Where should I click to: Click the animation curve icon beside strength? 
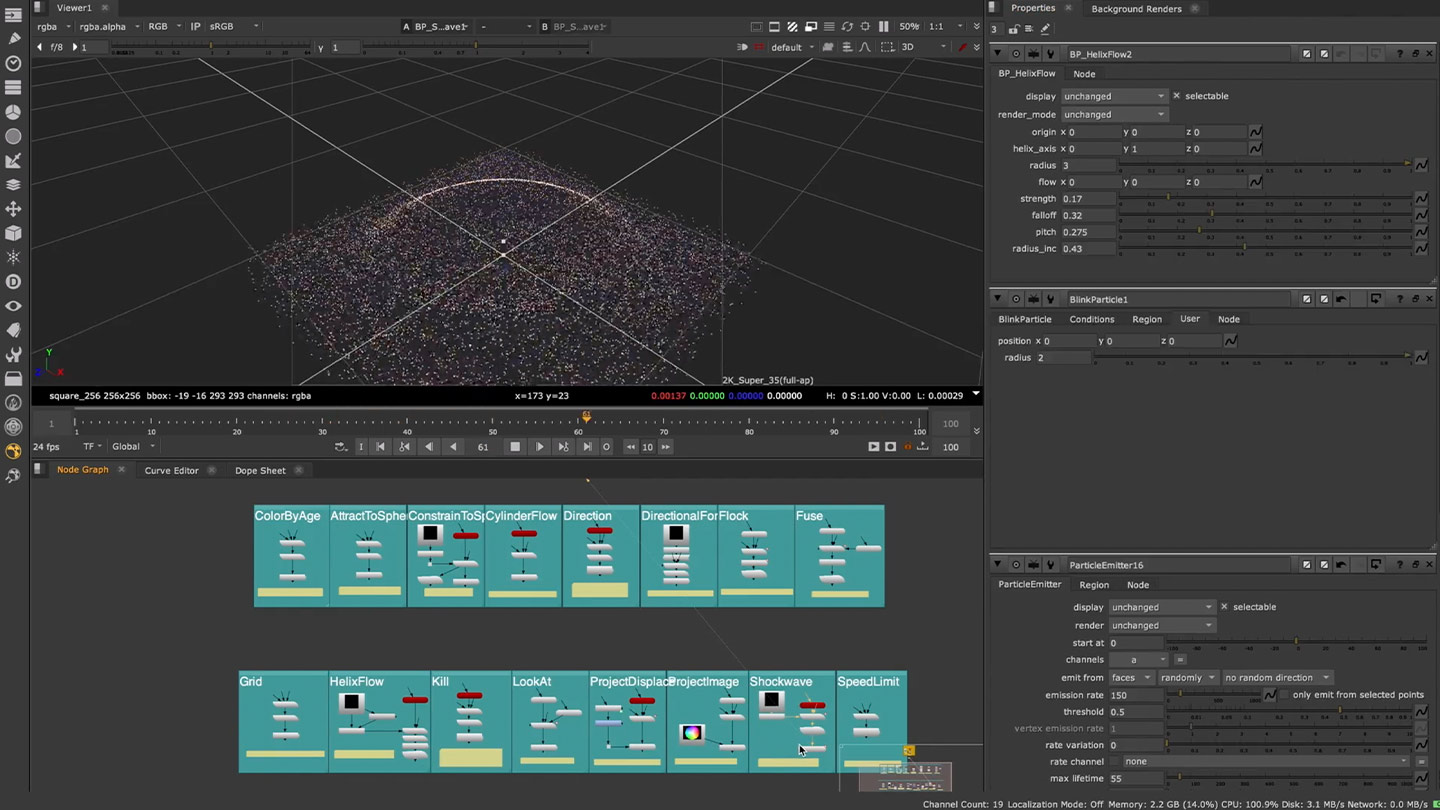coord(1421,199)
